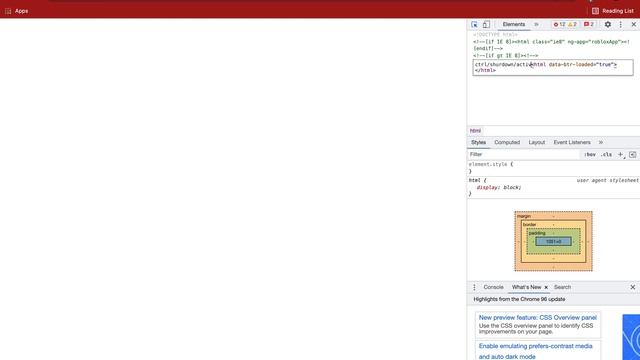
Task: Open 'New preview feature: CSS Overview panel' link
Action: click(538, 318)
